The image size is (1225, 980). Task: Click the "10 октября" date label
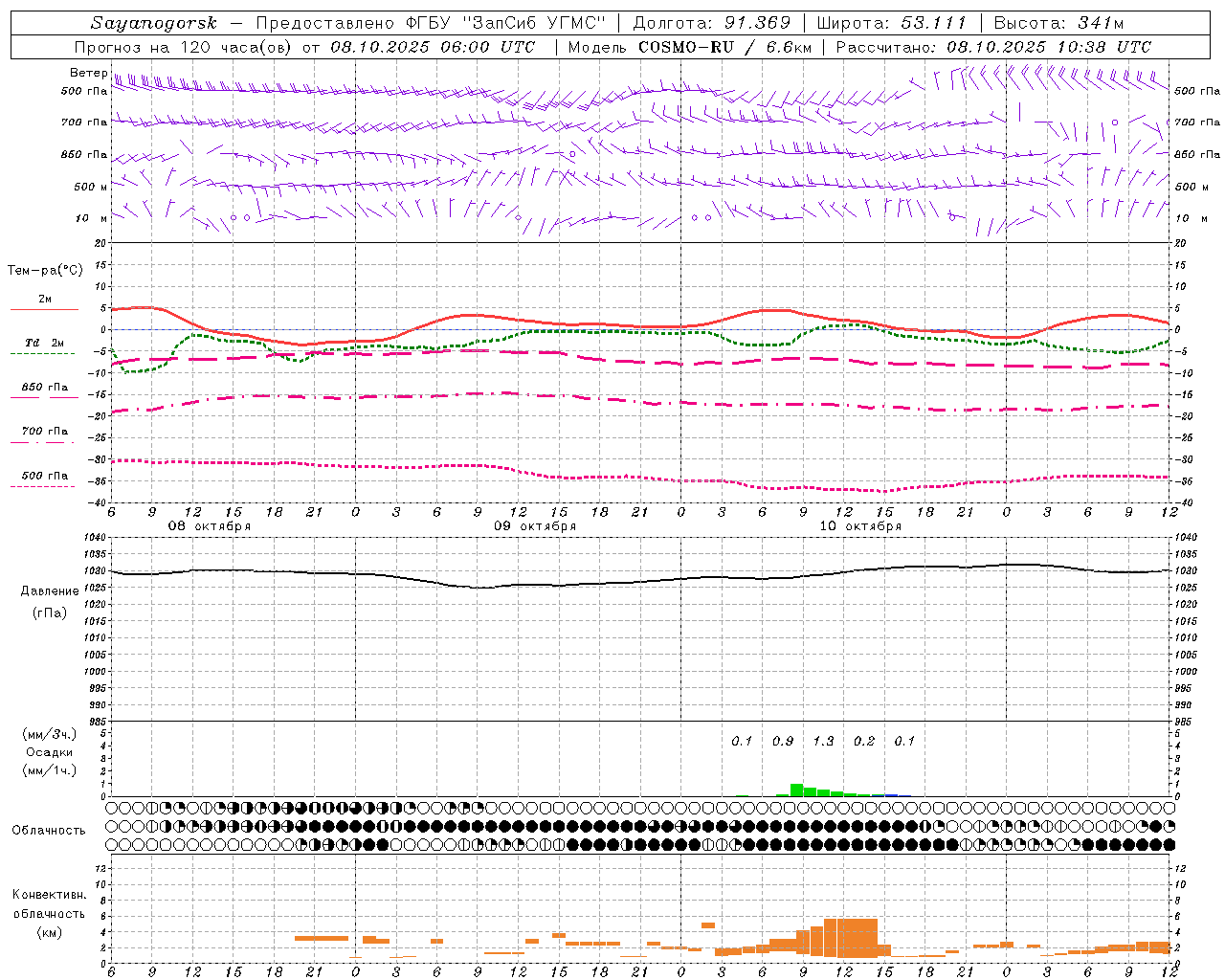coord(860,526)
